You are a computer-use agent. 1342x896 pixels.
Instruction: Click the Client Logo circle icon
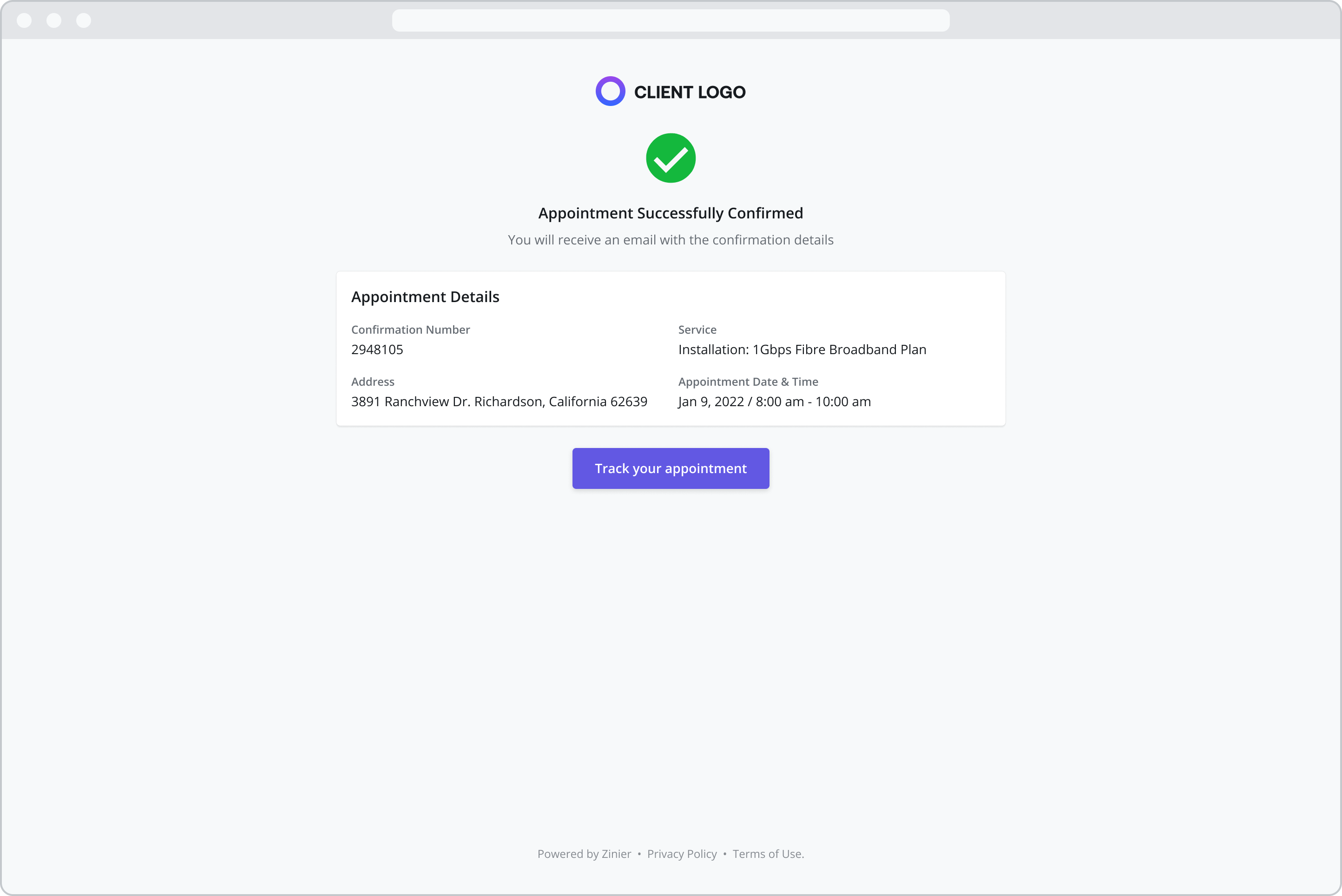[x=610, y=91]
